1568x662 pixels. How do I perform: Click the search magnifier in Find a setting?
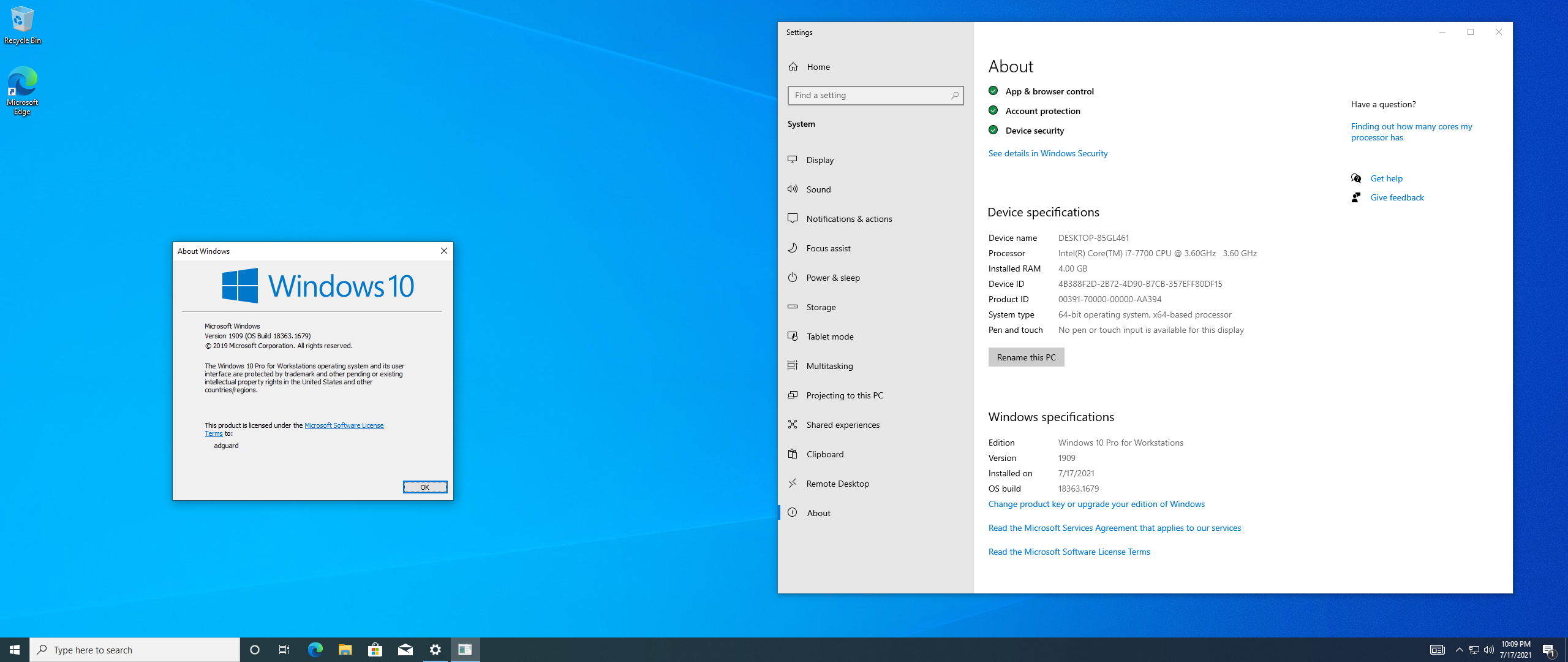tap(954, 96)
